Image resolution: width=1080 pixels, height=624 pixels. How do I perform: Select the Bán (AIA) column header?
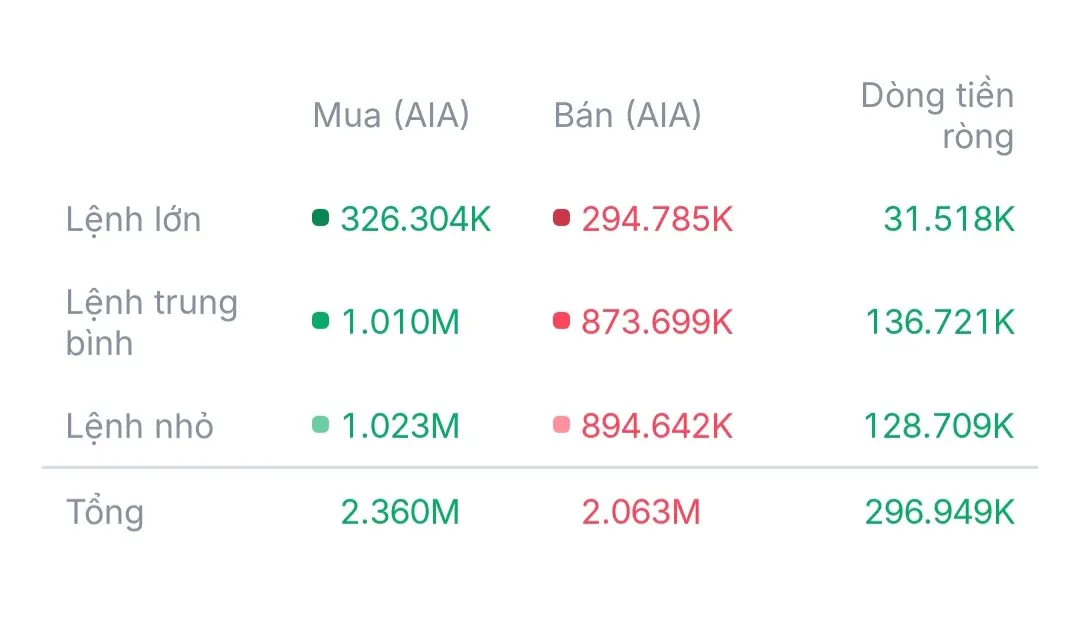pos(627,115)
